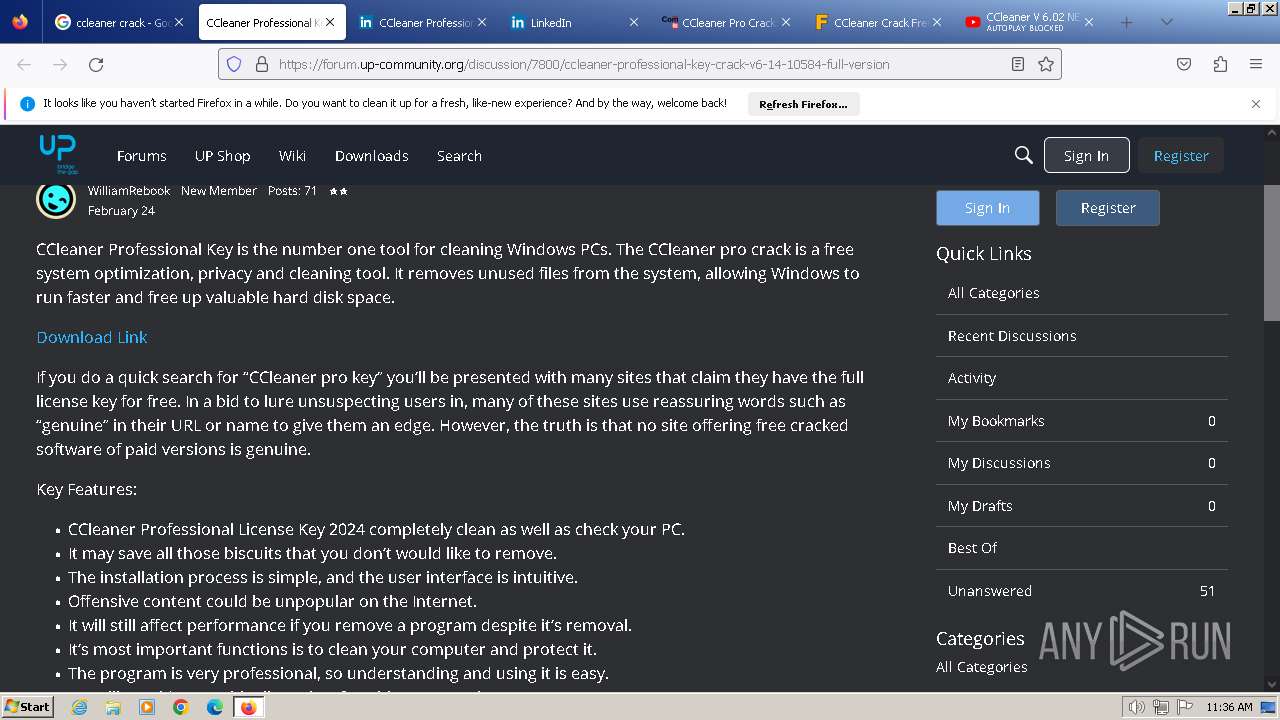Viewport: 1280px width, 720px height.
Task: Switch to the LinkedIn tab
Action: [x=574, y=22]
